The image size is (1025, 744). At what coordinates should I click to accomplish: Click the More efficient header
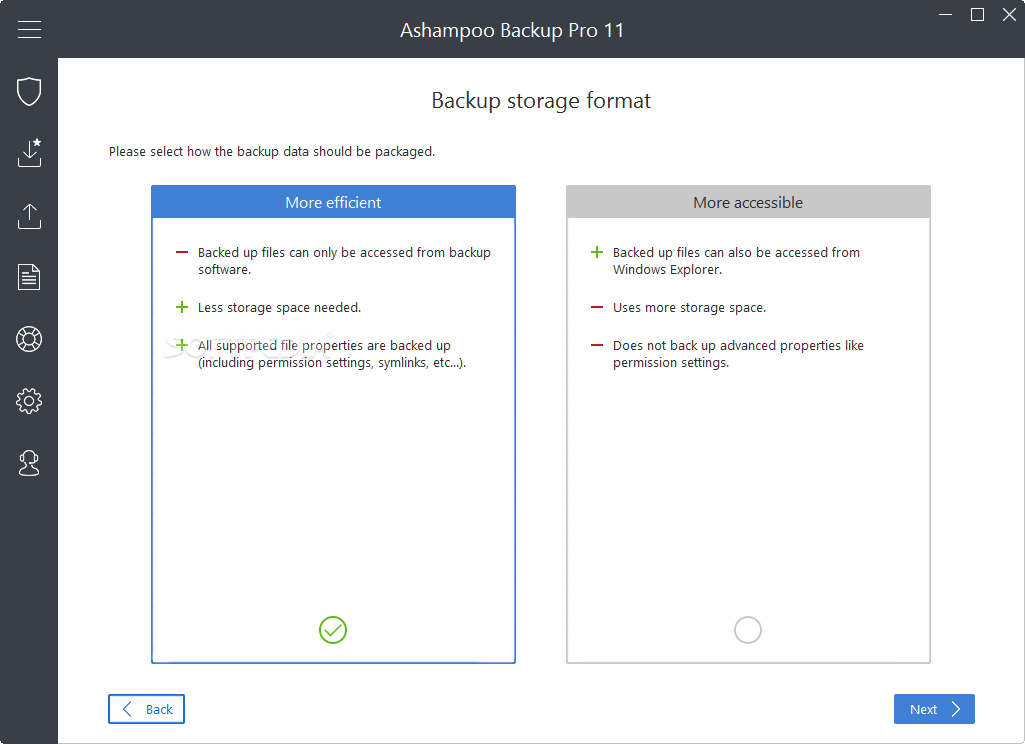click(x=333, y=202)
